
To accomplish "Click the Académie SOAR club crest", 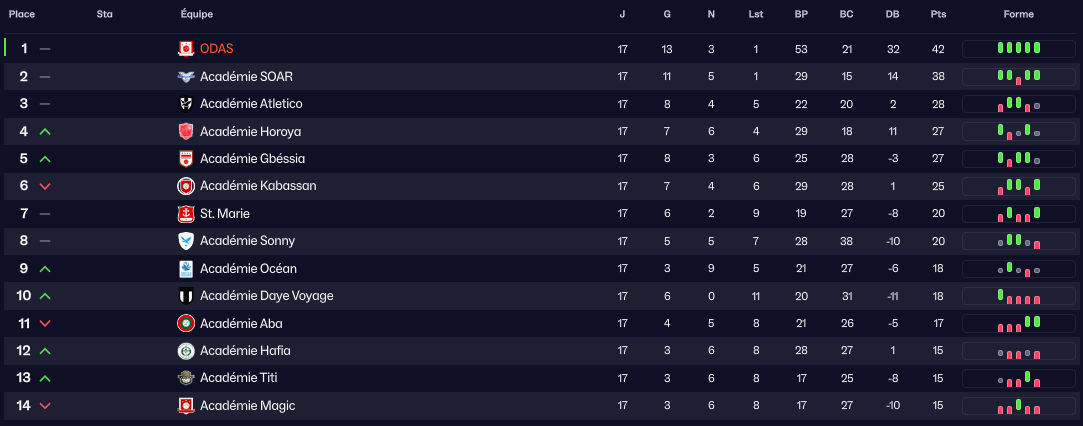I will 186,76.
